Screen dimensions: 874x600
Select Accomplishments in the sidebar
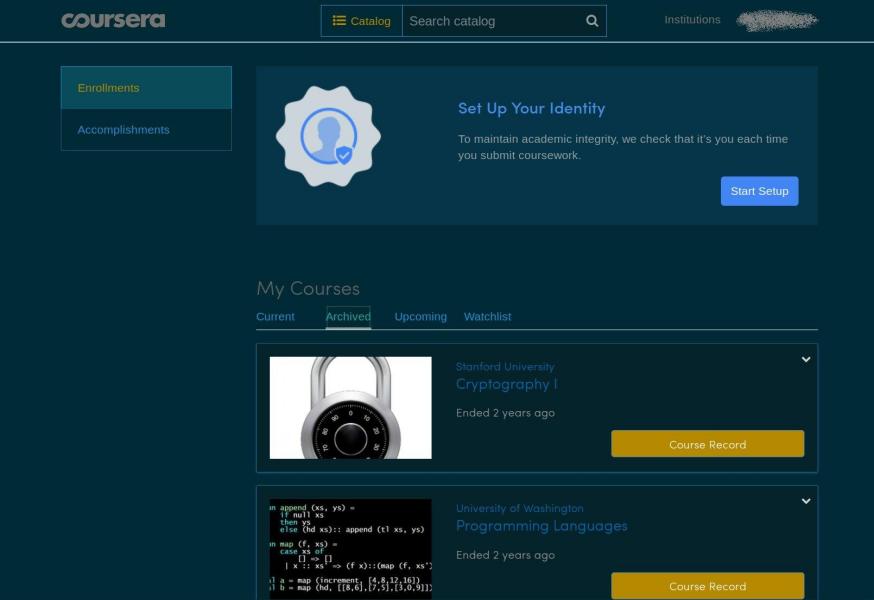pyautogui.click(x=123, y=129)
